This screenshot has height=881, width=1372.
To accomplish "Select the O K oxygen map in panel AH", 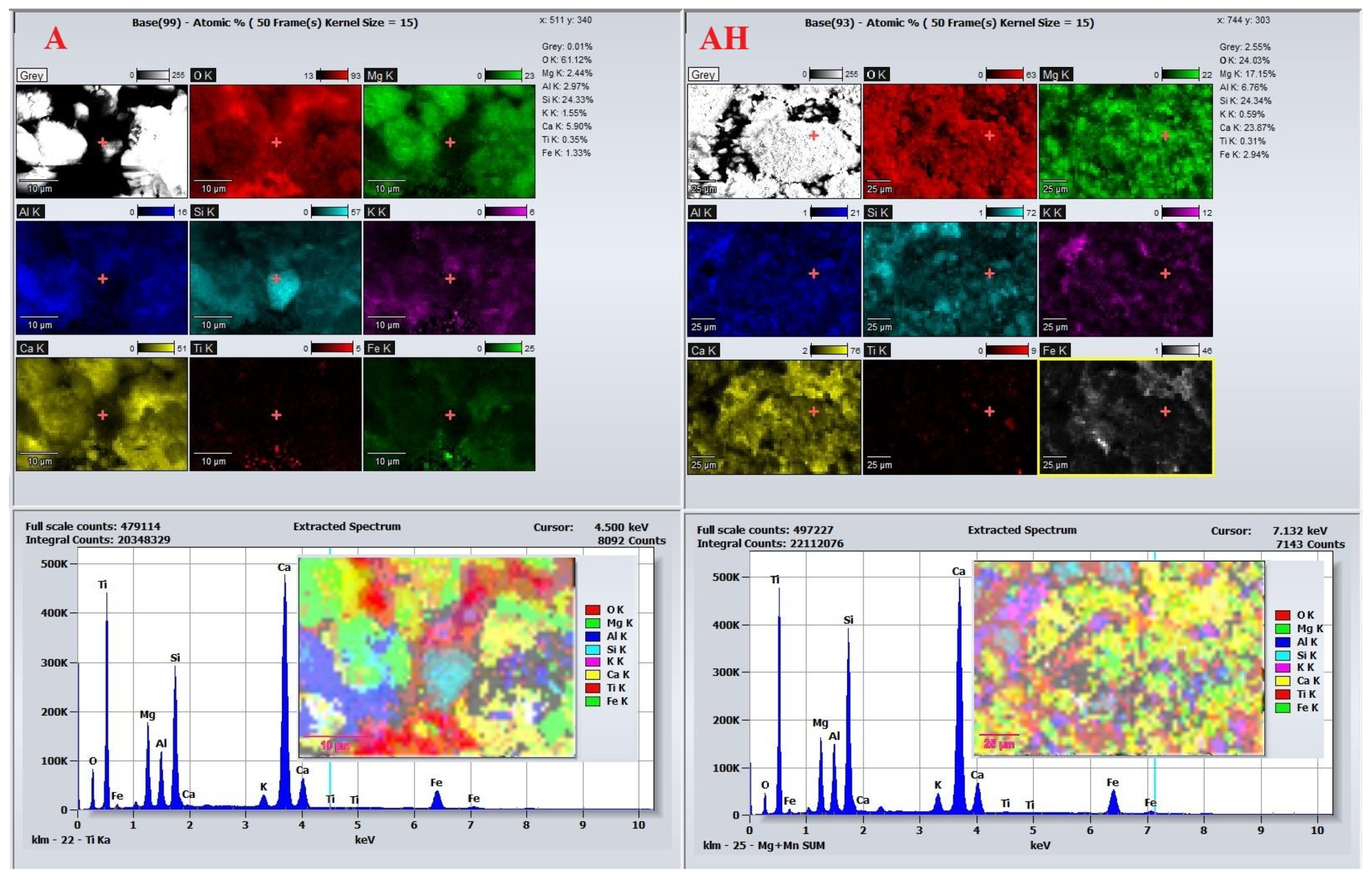I will coord(950,141).
